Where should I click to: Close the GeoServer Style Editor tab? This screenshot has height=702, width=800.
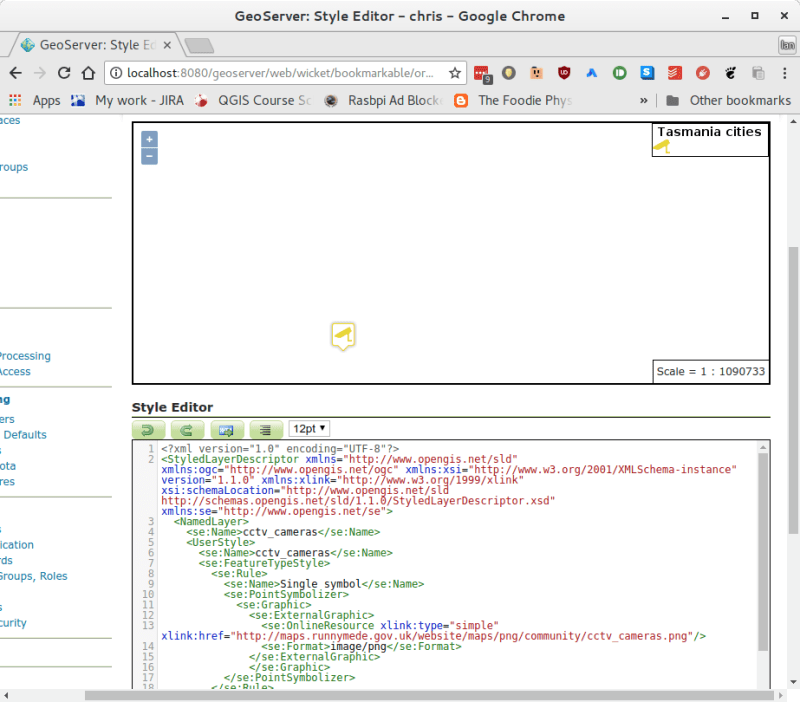[x=167, y=45]
